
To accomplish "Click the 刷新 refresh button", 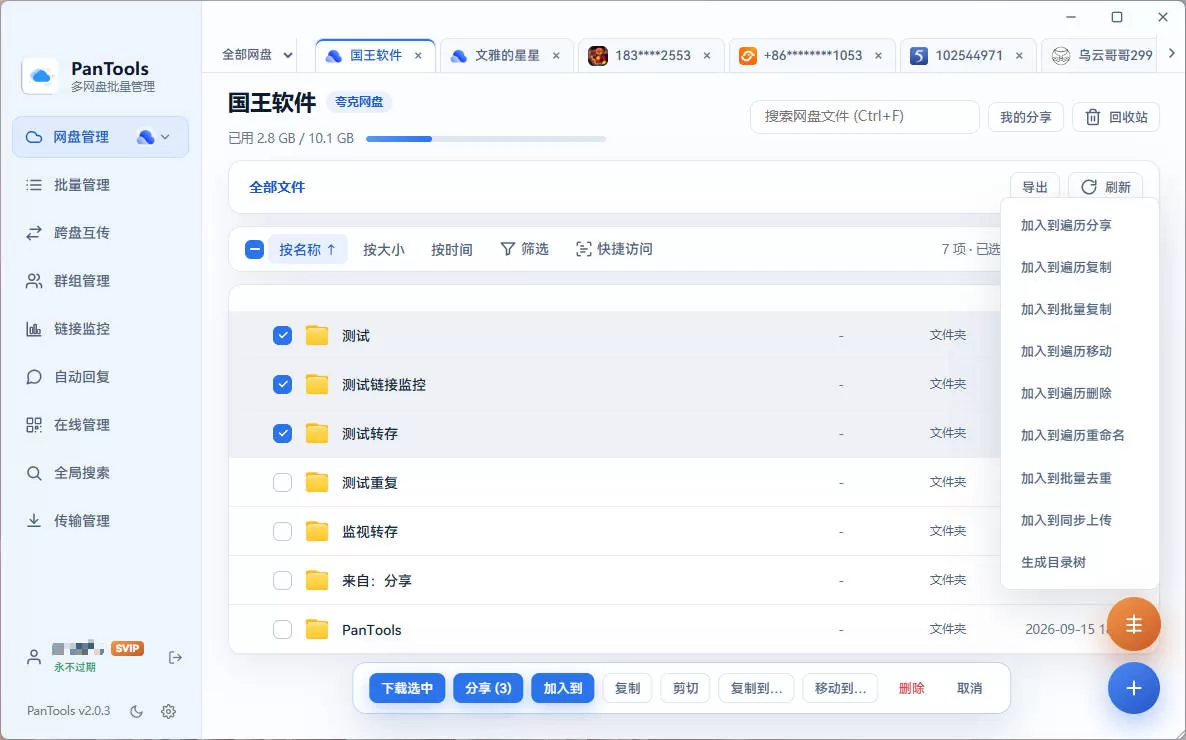I will tap(1105, 187).
